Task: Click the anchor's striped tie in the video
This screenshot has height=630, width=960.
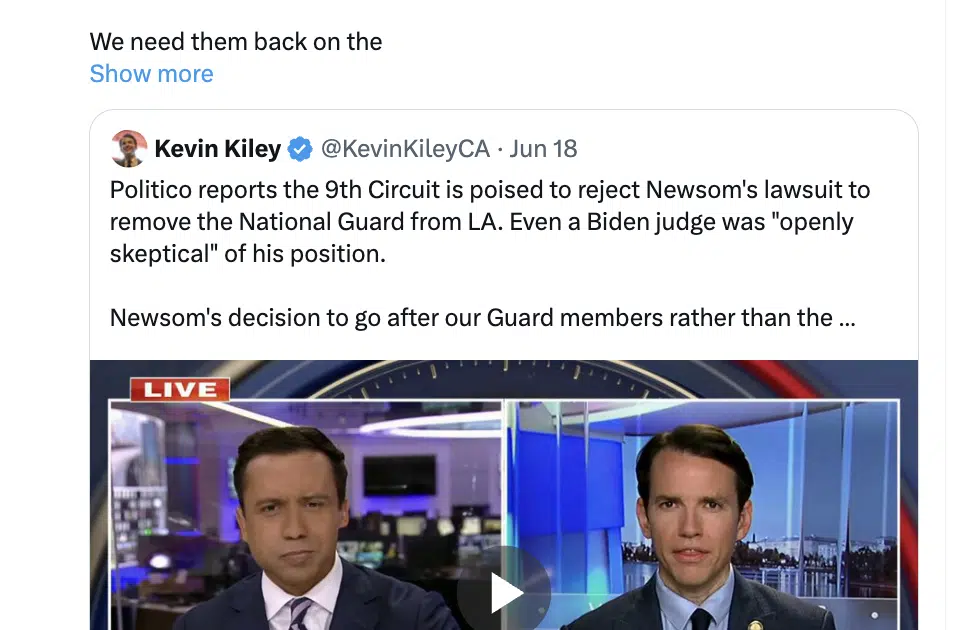Action: coord(300,613)
